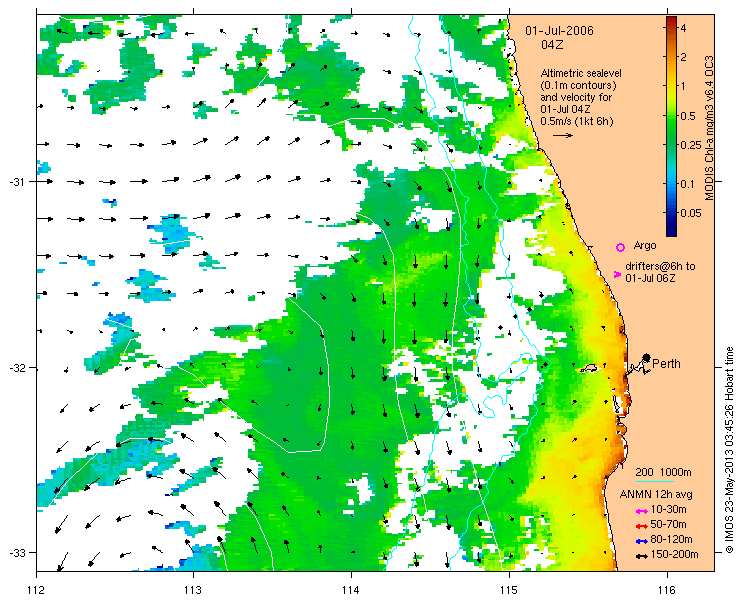
Task: Click the longitude axis label '114'
Action: point(351,590)
